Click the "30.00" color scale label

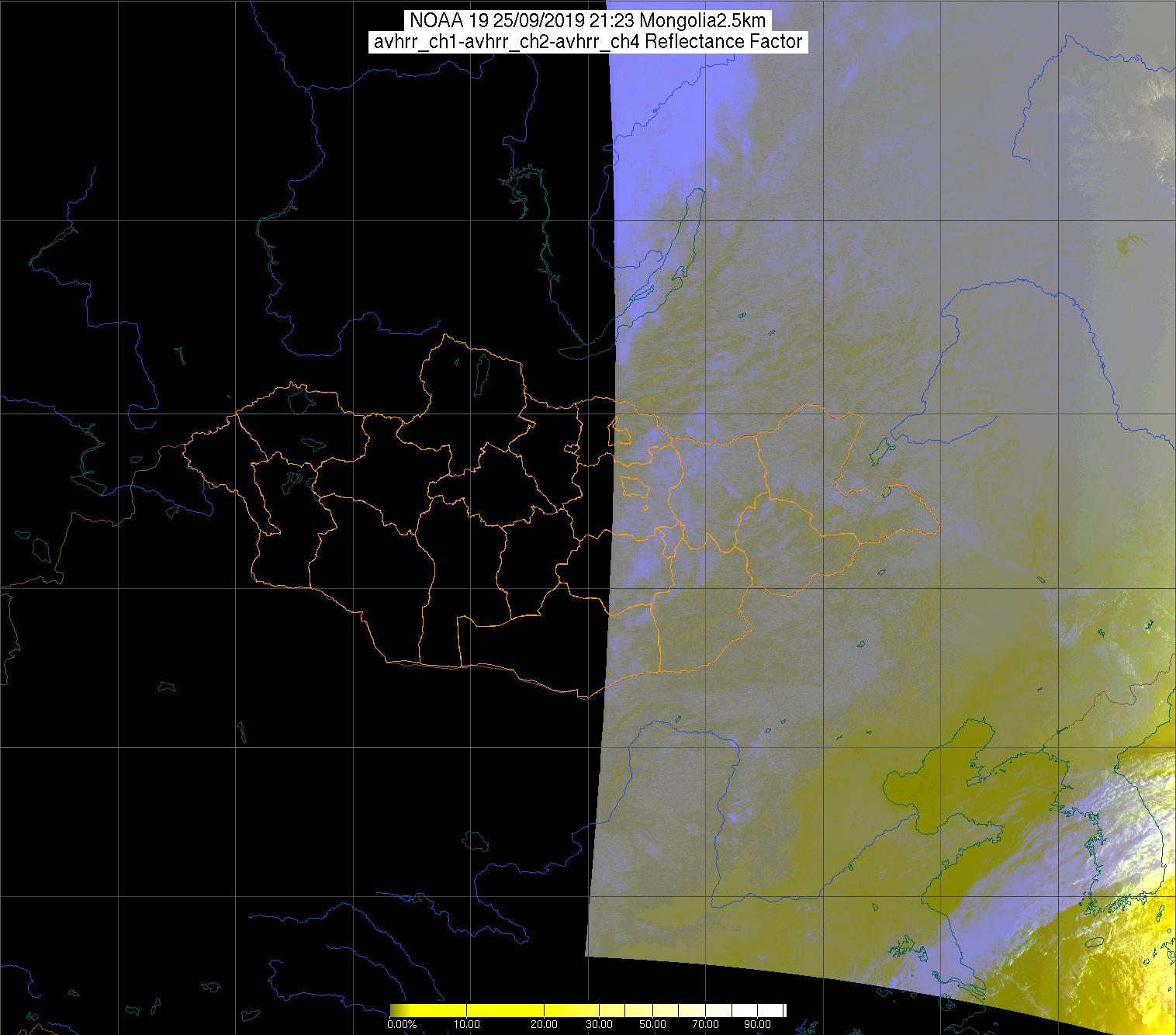click(x=600, y=1024)
